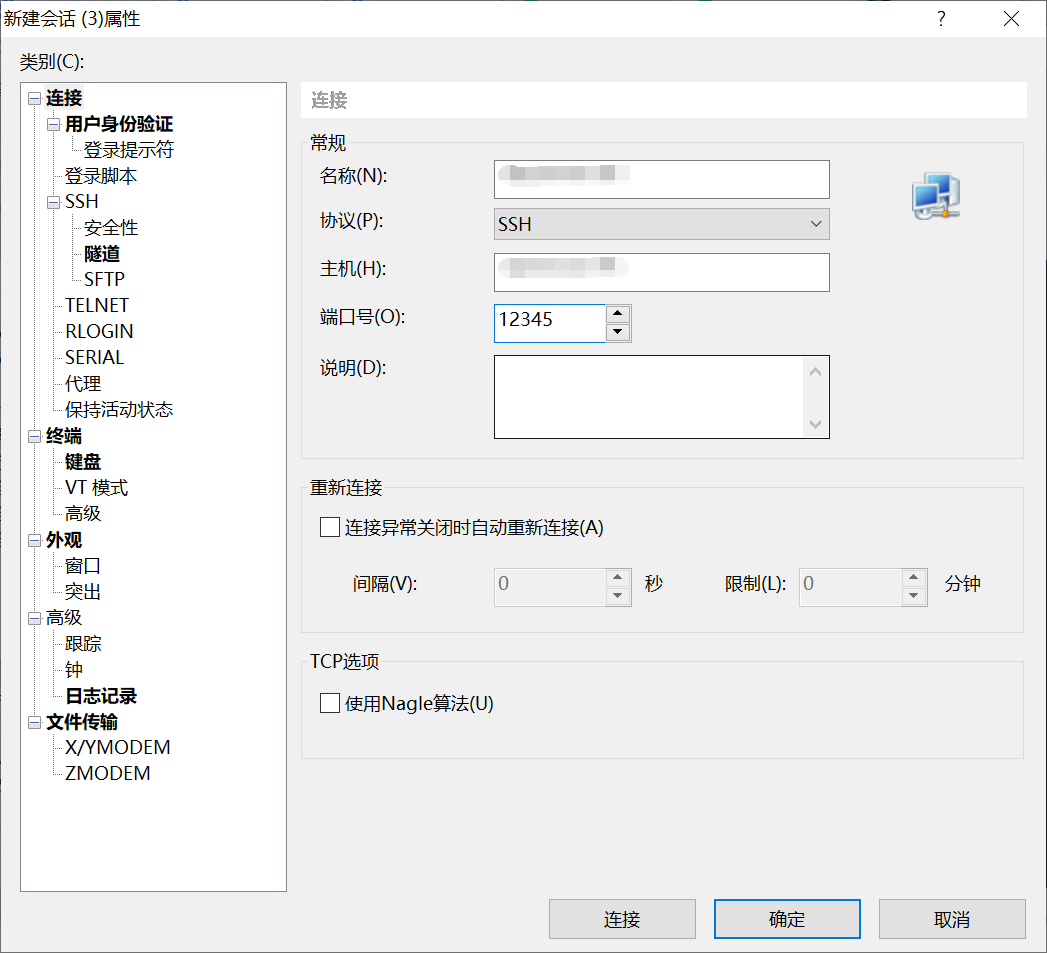The width and height of the screenshot is (1047, 953).
Task: Open the 协议 SSH protocol dropdown
Action: point(662,224)
